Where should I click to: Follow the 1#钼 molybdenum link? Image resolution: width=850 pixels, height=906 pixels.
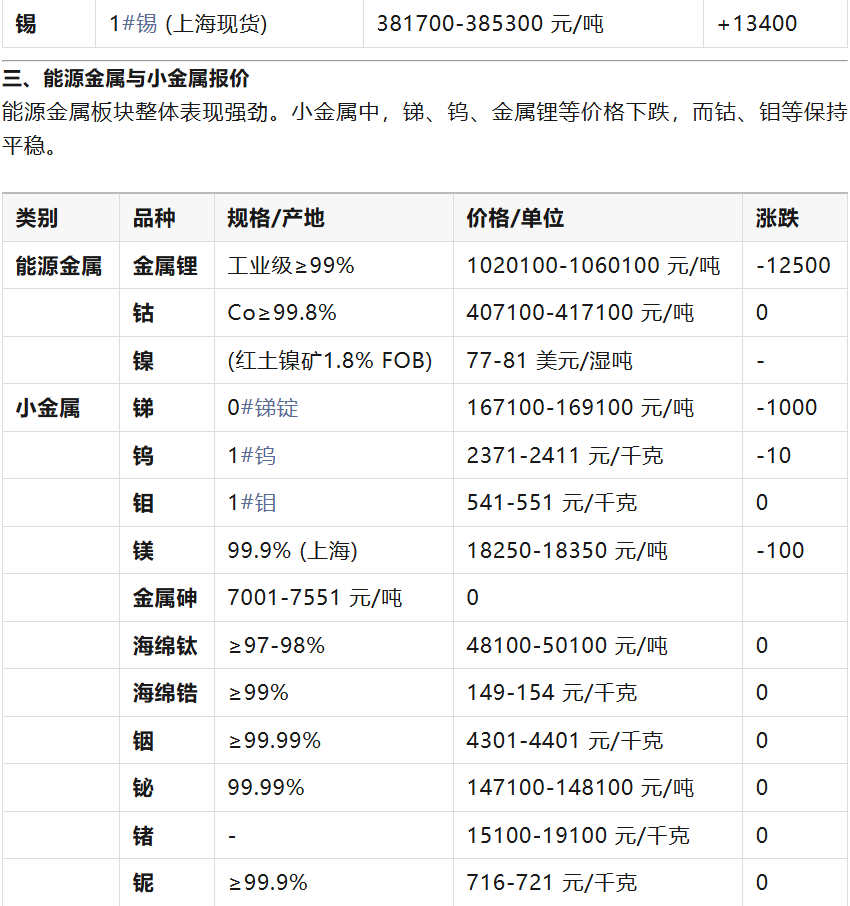pyautogui.click(x=257, y=503)
